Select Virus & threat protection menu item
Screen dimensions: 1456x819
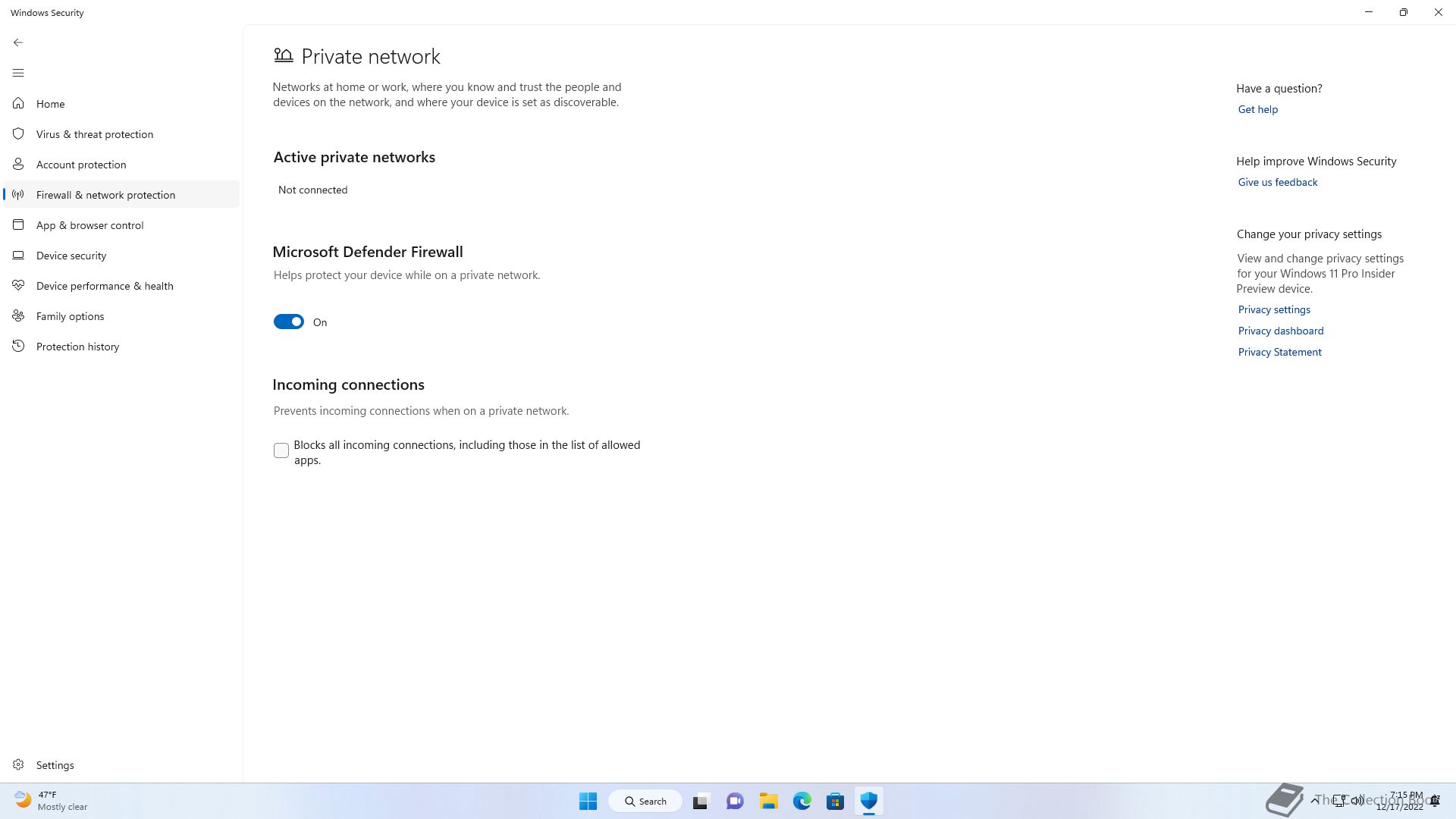coord(121,133)
